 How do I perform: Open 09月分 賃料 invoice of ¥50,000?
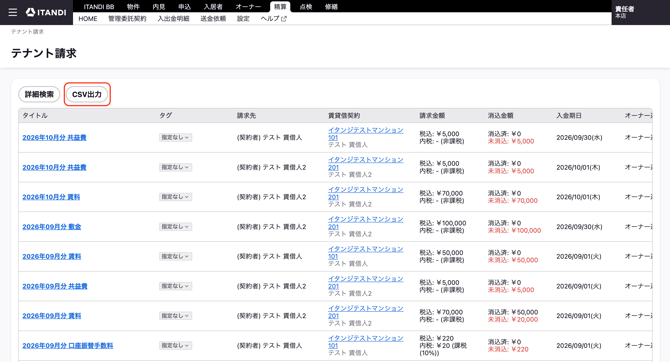[52, 256]
